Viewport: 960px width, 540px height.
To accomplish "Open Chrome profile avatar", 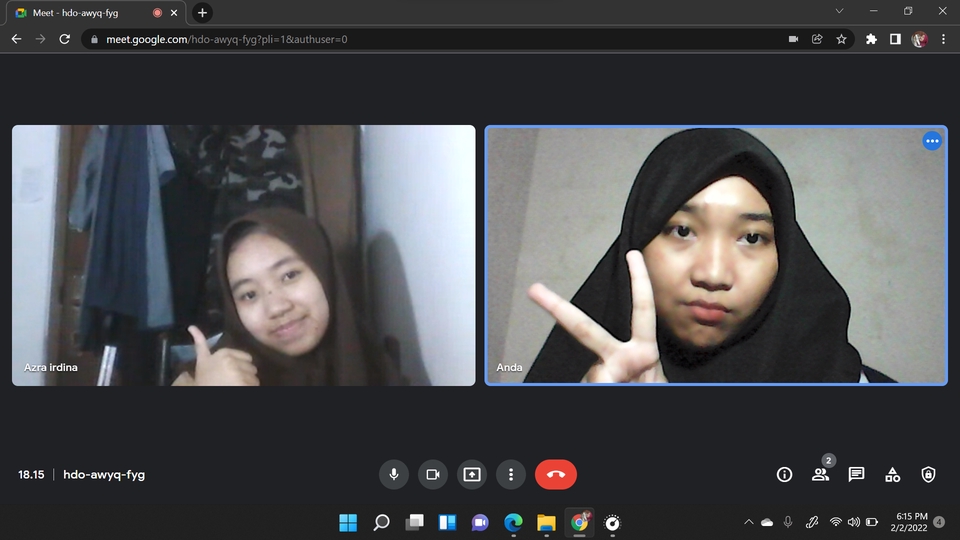I will pos(919,39).
